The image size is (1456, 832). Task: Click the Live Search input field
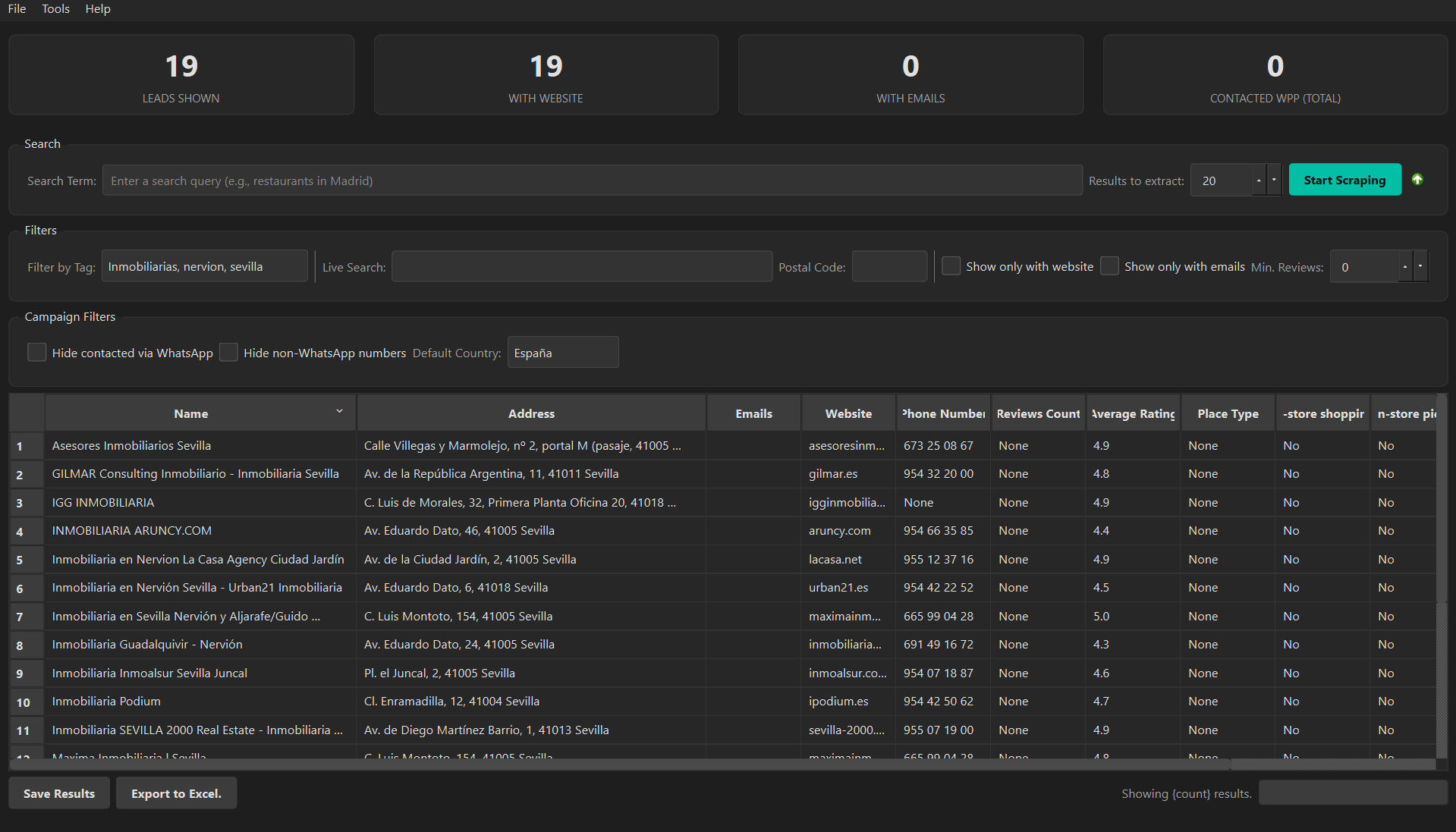582,266
